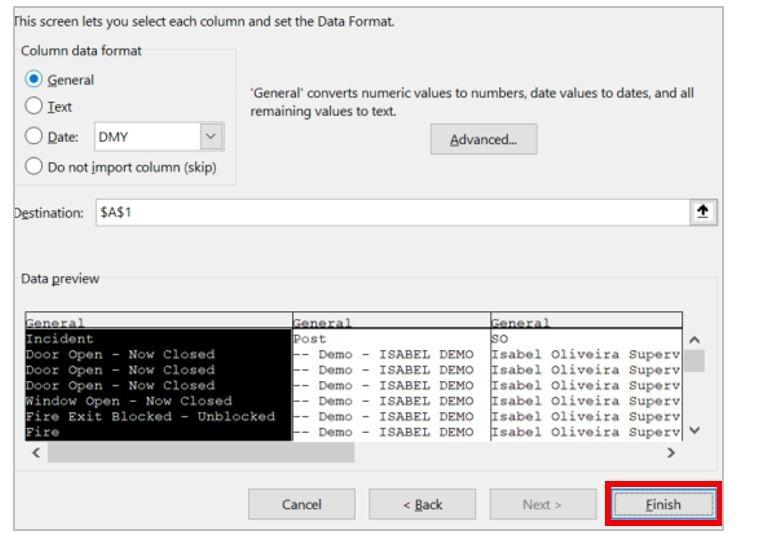
Task: Click the horizontal scrollbar thumb under preview
Action: pos(201,453)
